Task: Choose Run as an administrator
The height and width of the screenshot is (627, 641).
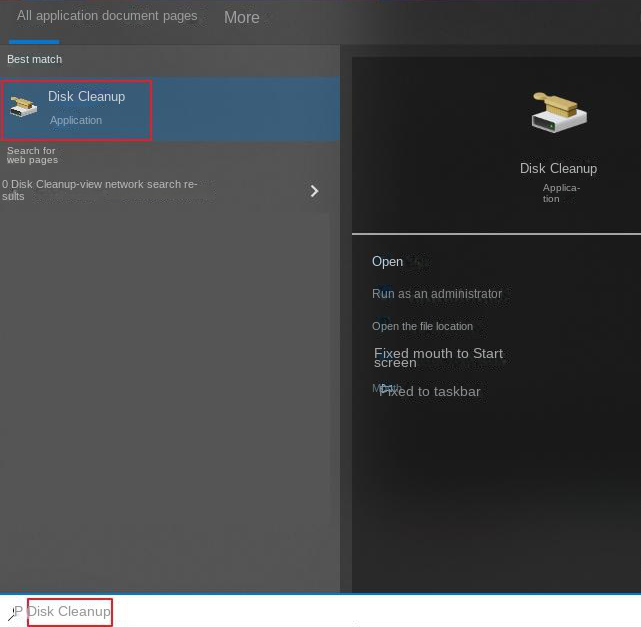Action: click(x=437, y=294)
